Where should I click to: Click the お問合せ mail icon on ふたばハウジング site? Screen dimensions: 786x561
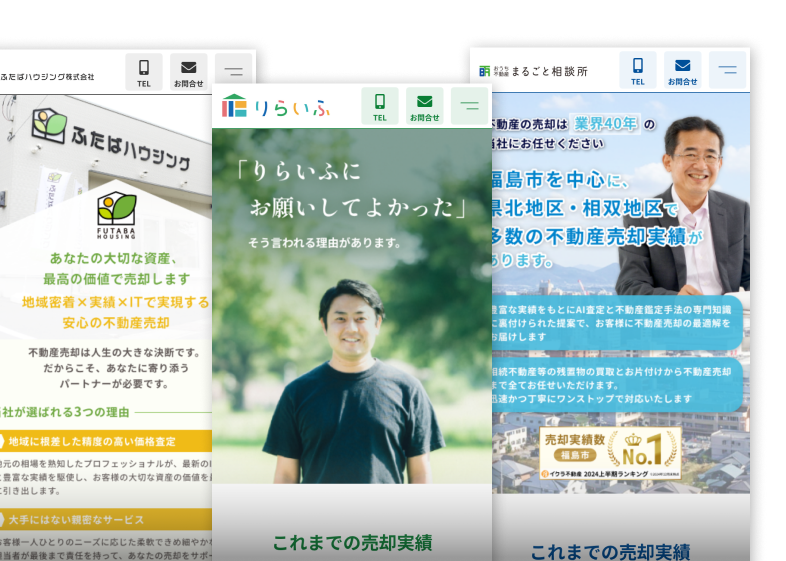[188, 72]
